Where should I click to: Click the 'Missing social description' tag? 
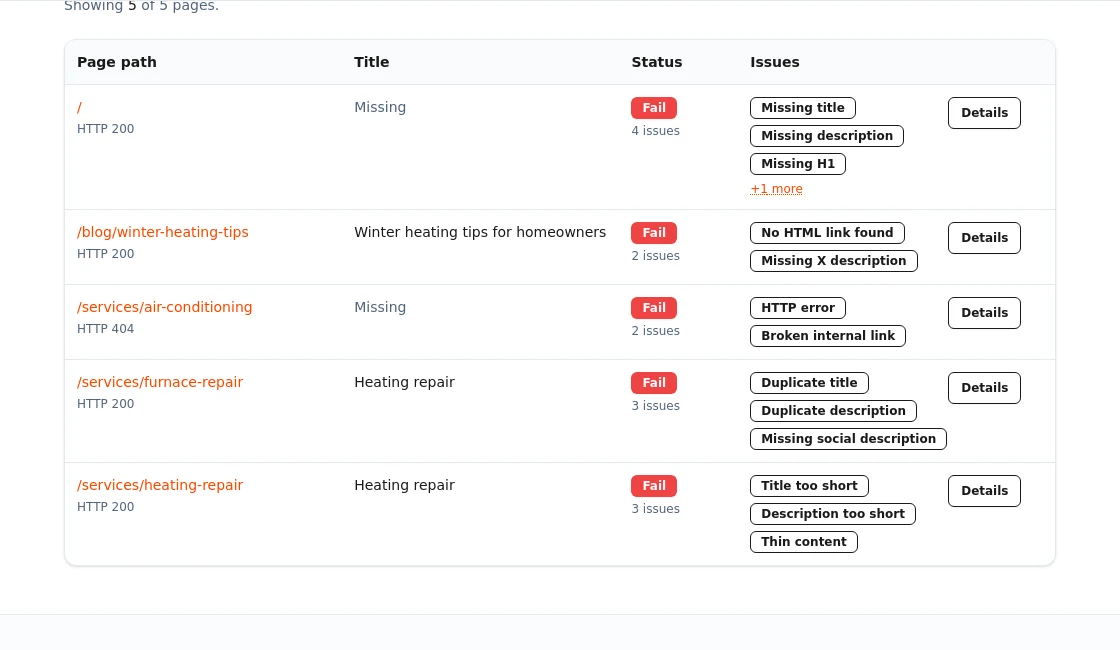(848, 439)
